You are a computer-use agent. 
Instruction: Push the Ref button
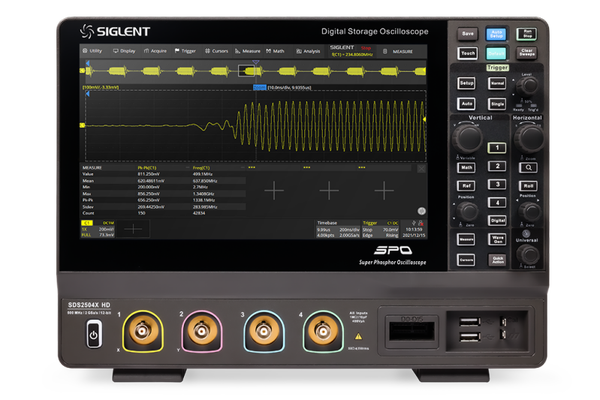pos(466,186)
